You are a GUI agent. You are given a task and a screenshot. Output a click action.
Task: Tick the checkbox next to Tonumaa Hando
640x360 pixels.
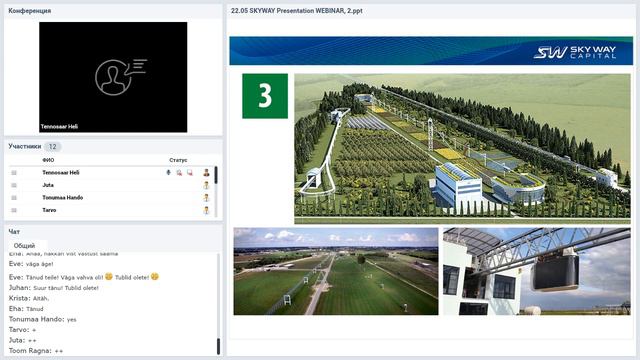click(14, 198)
